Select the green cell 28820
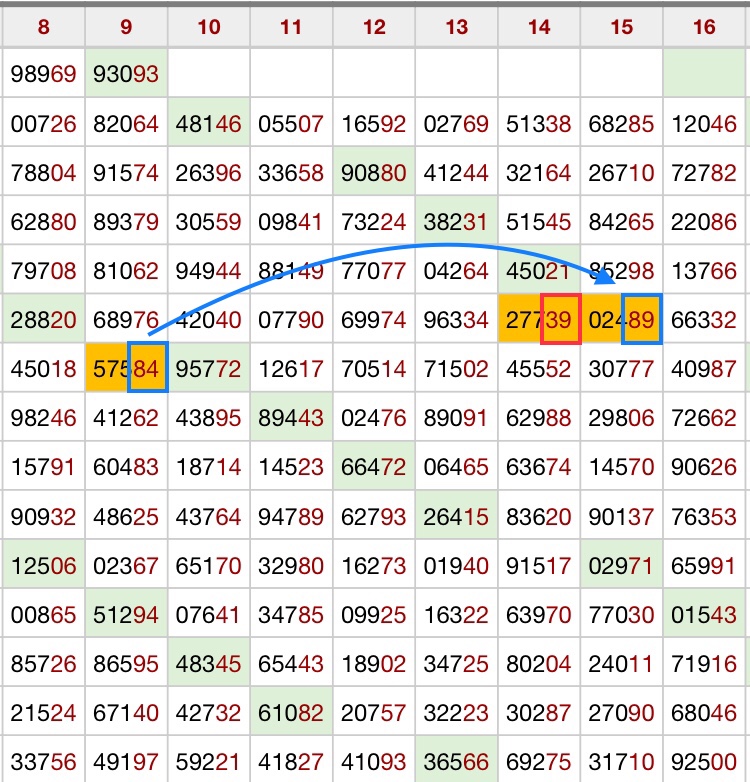Viewport: 750px width, 782px height. click(43, 320)
